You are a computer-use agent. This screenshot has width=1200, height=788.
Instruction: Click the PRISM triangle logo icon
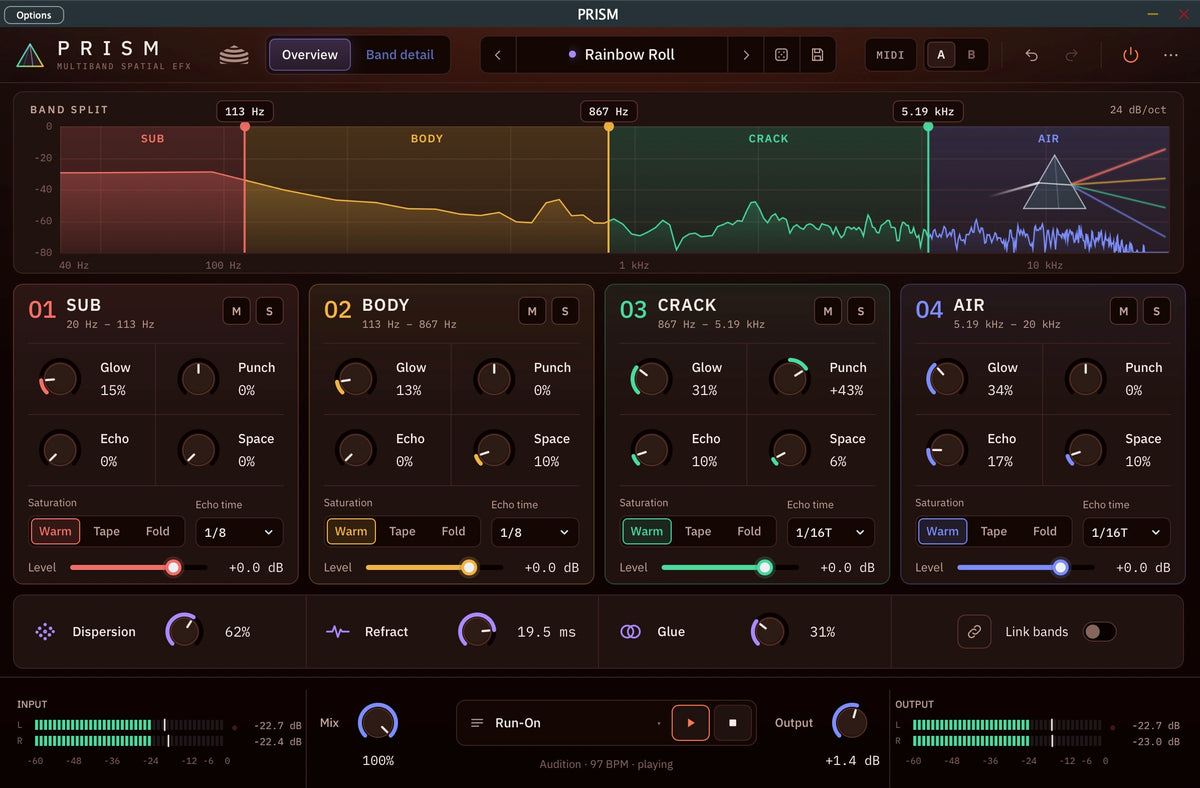[30, 55]
